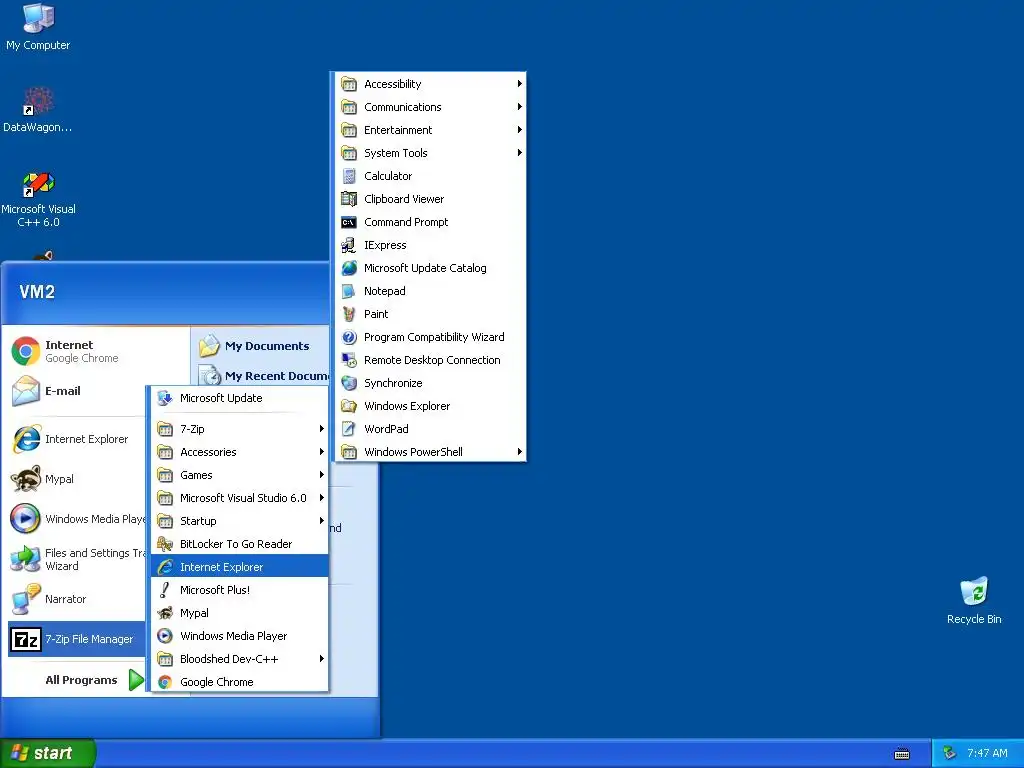Choose Google Chrome in All Programs list
Image resolution: width=1024 pixels, height=768 pixels.
click(x=240, y=682)
